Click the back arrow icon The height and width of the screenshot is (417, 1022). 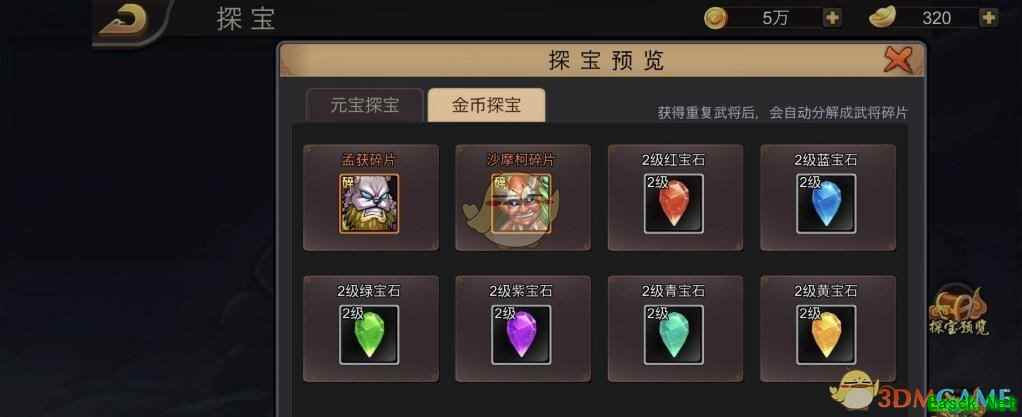pyautogui.click(x=123, y=19)
